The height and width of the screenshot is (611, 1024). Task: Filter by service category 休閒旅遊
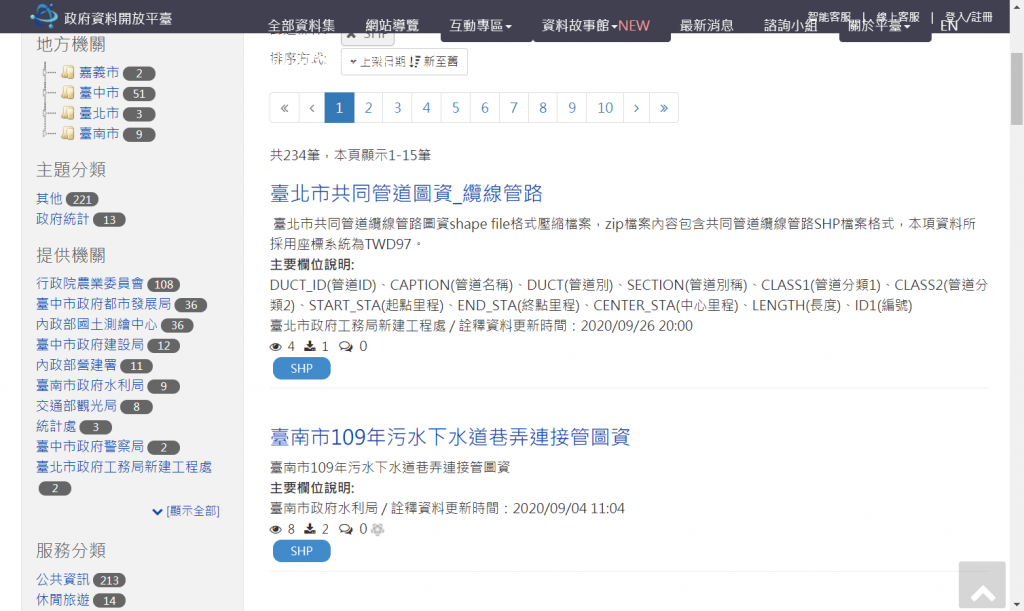62,599
